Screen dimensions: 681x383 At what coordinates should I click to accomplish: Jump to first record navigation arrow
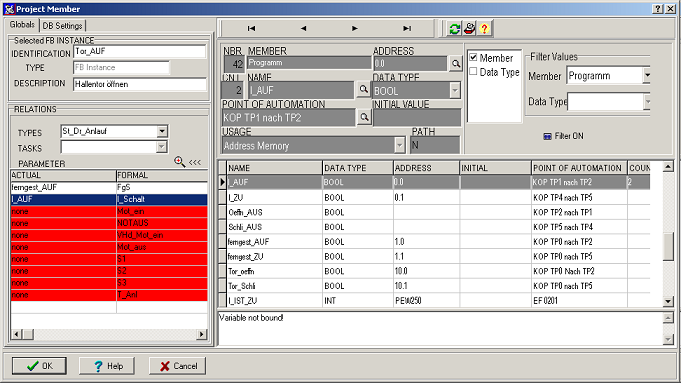click(x=251, y=29)
